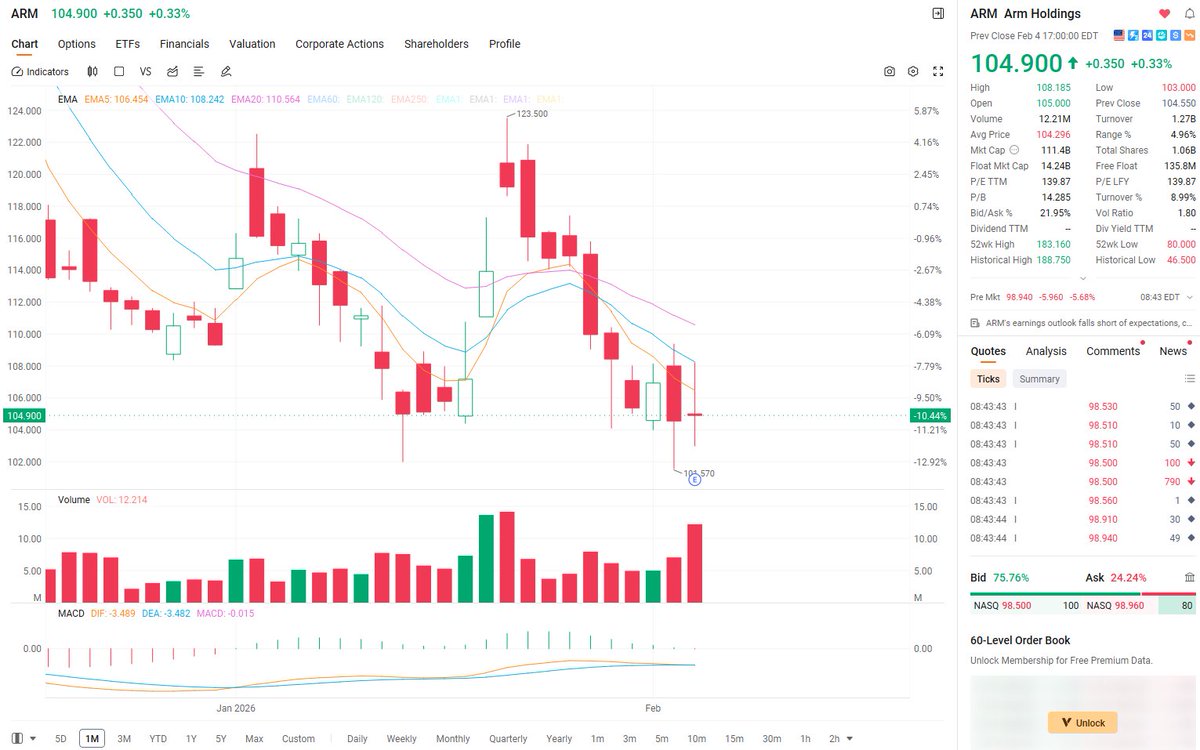Viewport: 1200px width, 750px height.
Task: Switch to Weekly candles
Action: [402, 739]
